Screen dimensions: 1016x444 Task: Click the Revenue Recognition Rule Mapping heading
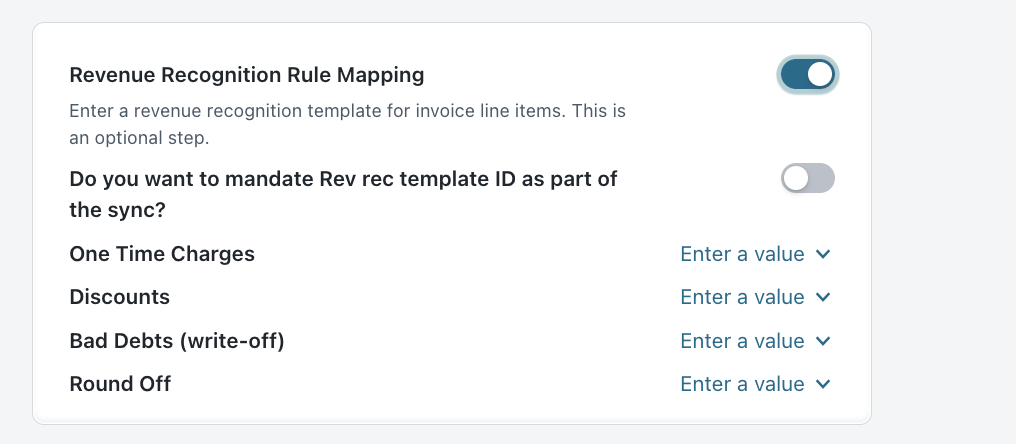247,75
